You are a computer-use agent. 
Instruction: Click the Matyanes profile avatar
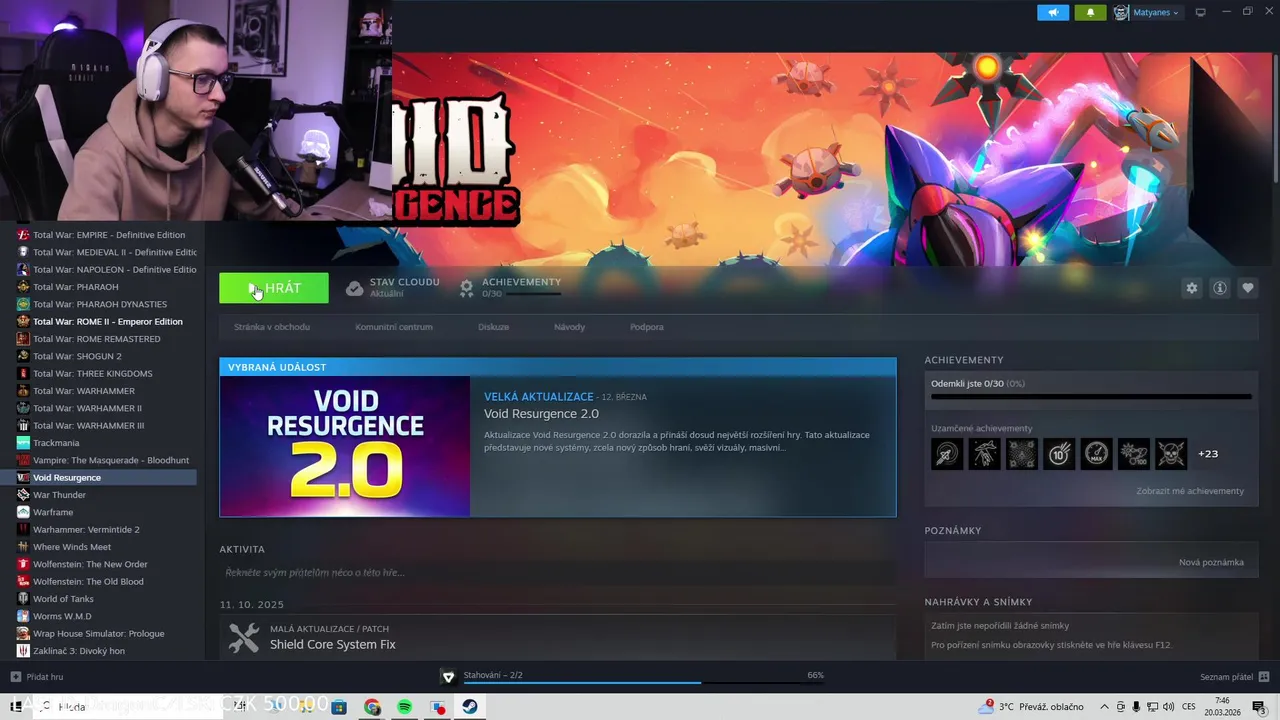coord(1121,13)
